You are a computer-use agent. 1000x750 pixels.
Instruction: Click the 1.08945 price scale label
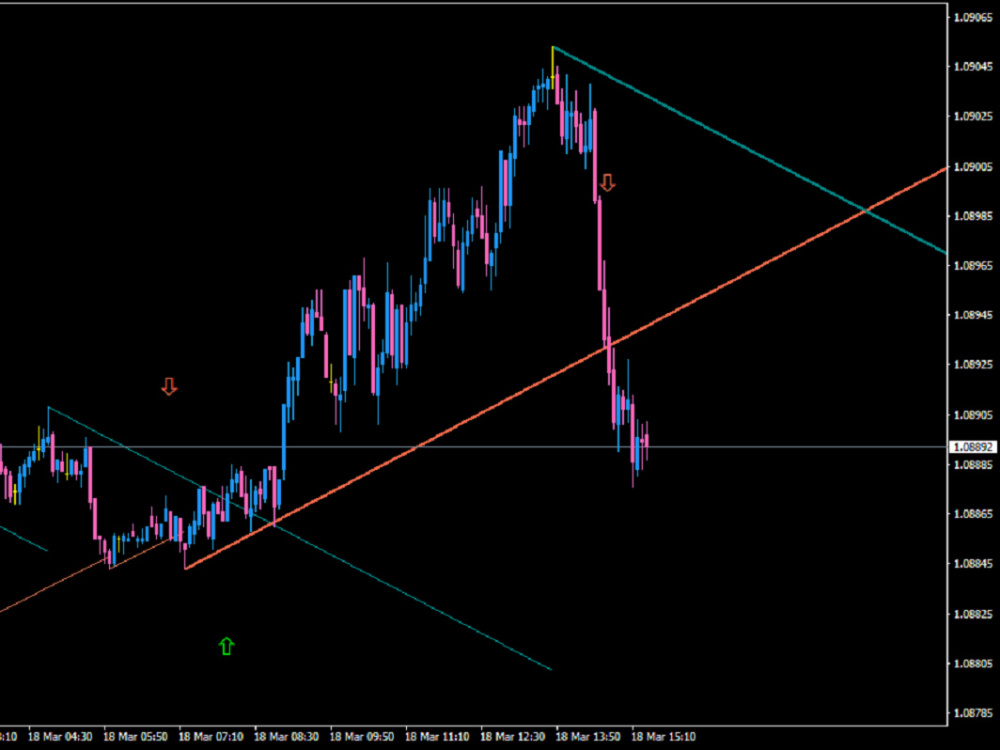(973, 314)
